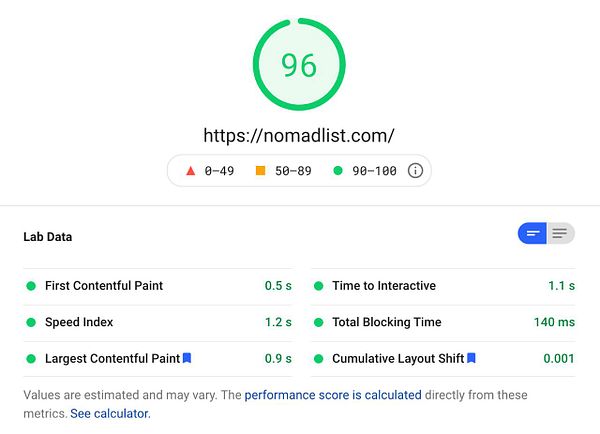Expand the First Contentful Paint metric

[104, 286]
